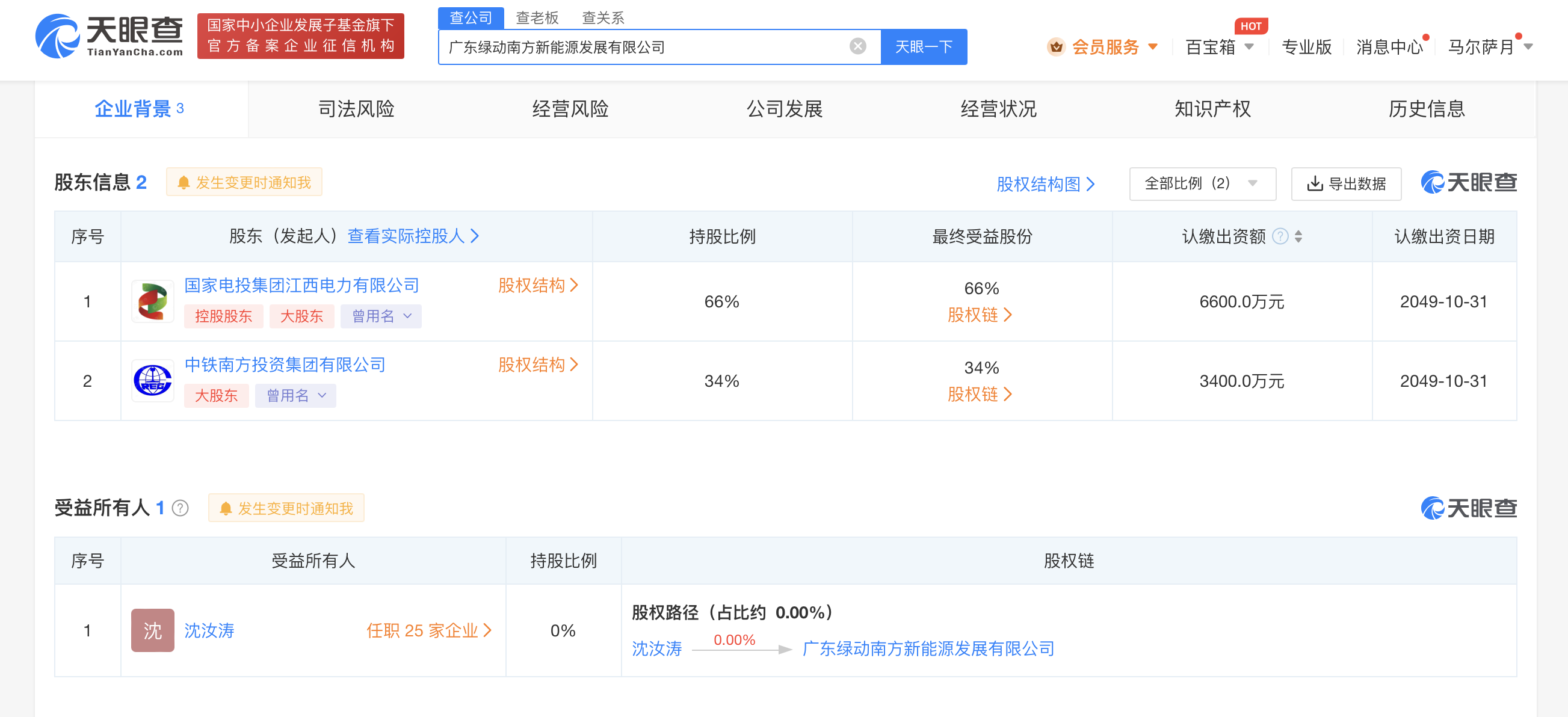Viewport: 1568px width, 717px height.
Task: Click the 天眼一下 search button
Action: point(924,46)
